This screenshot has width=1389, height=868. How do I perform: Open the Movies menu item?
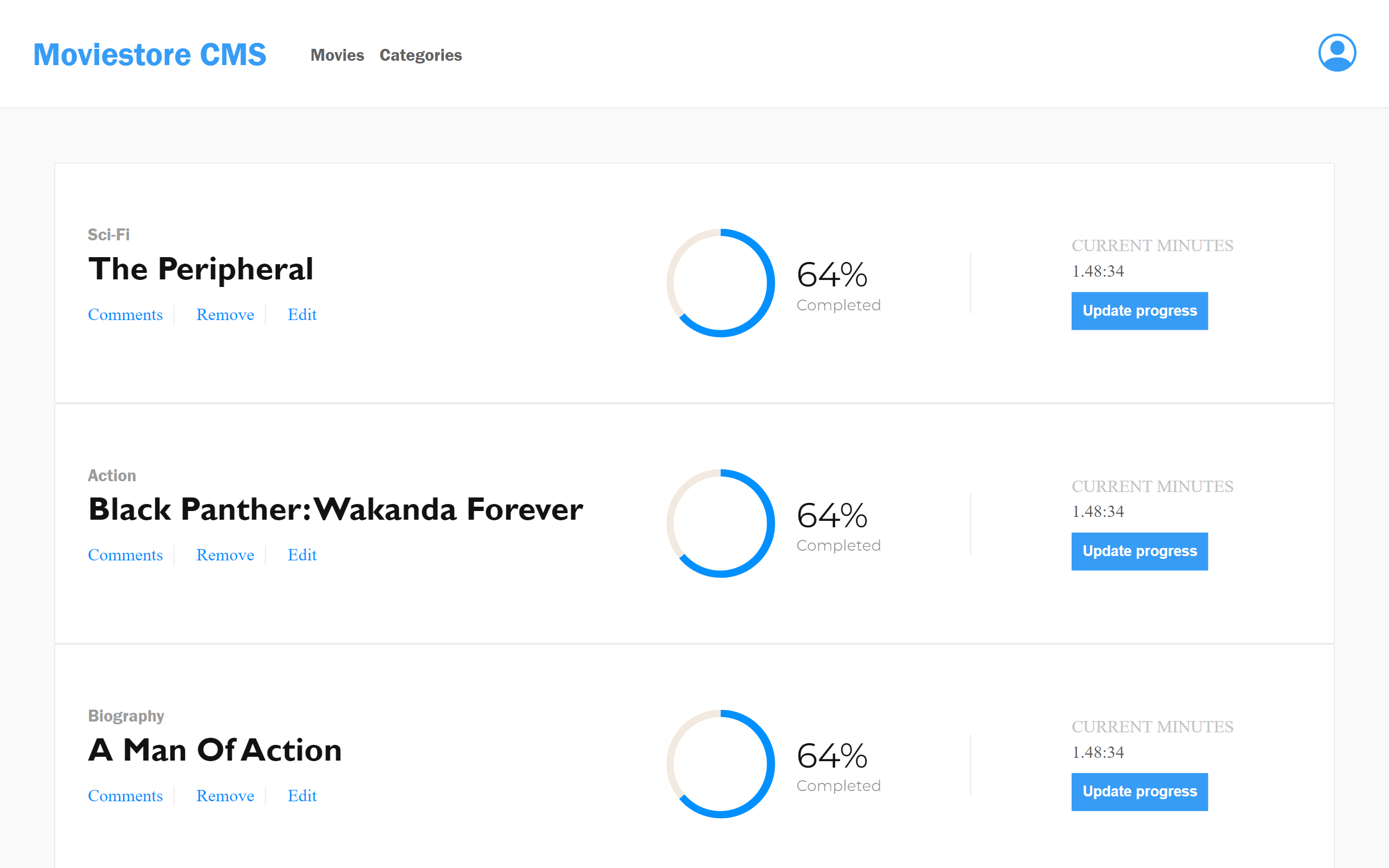click(337, 55)
